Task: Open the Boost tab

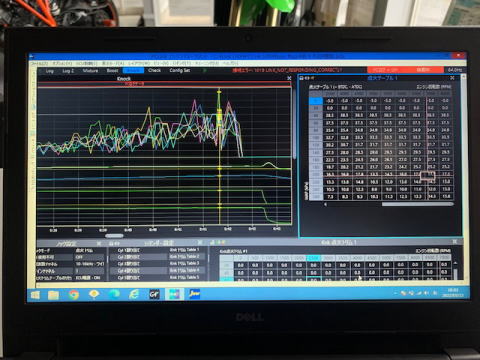Action: (x=112, y=71)
